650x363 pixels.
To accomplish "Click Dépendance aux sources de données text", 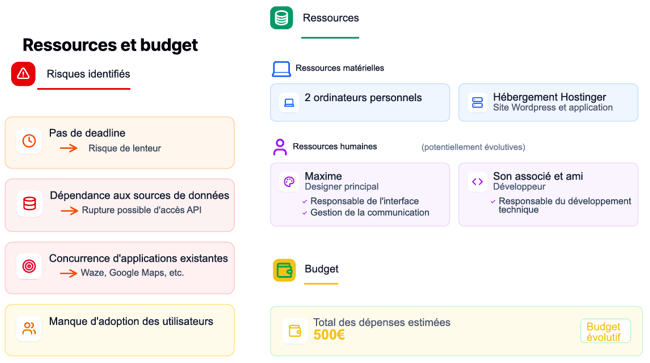I will point(139,195).
